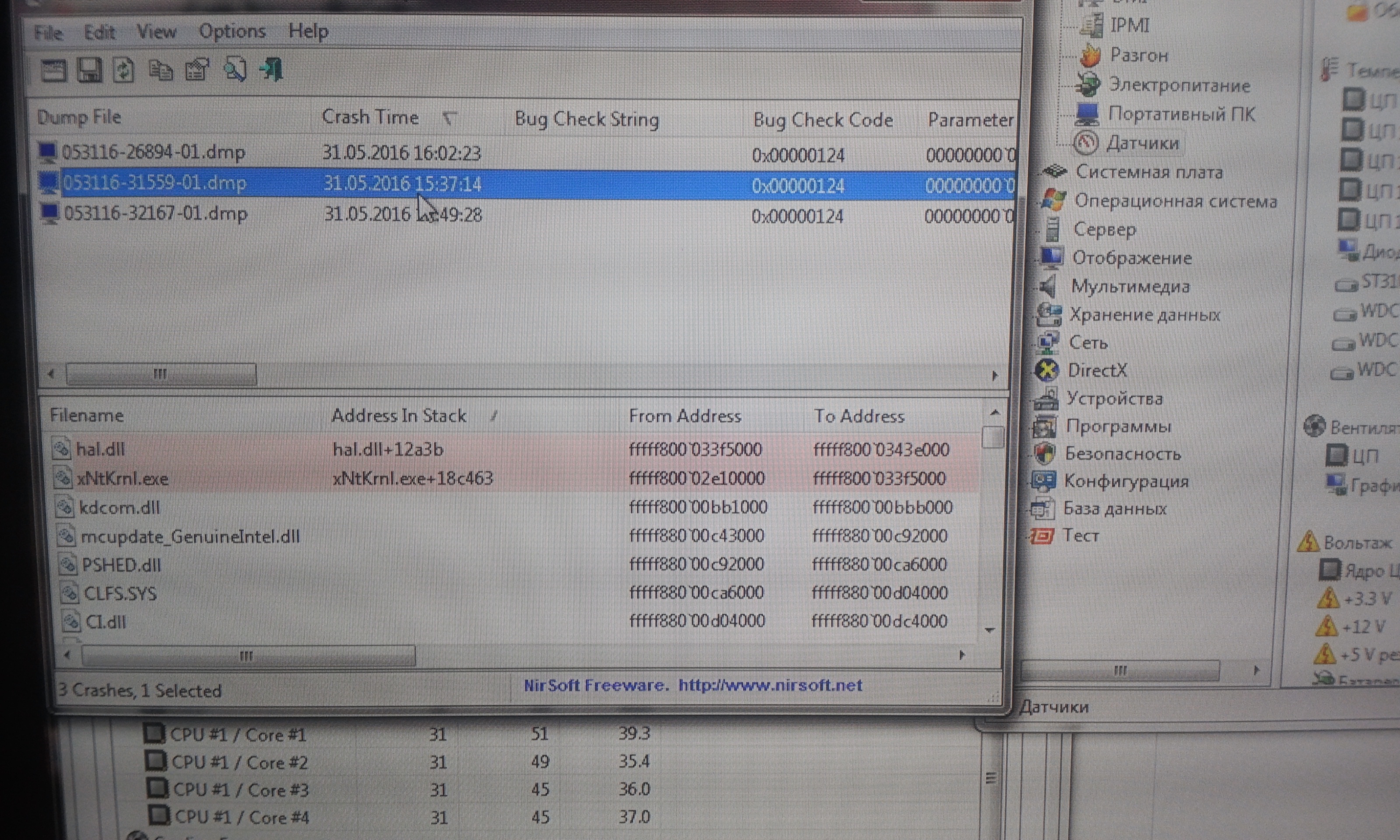Open Advanced Options from the toolbar
The image size is (1400, 840).
(x=53, y=71)
